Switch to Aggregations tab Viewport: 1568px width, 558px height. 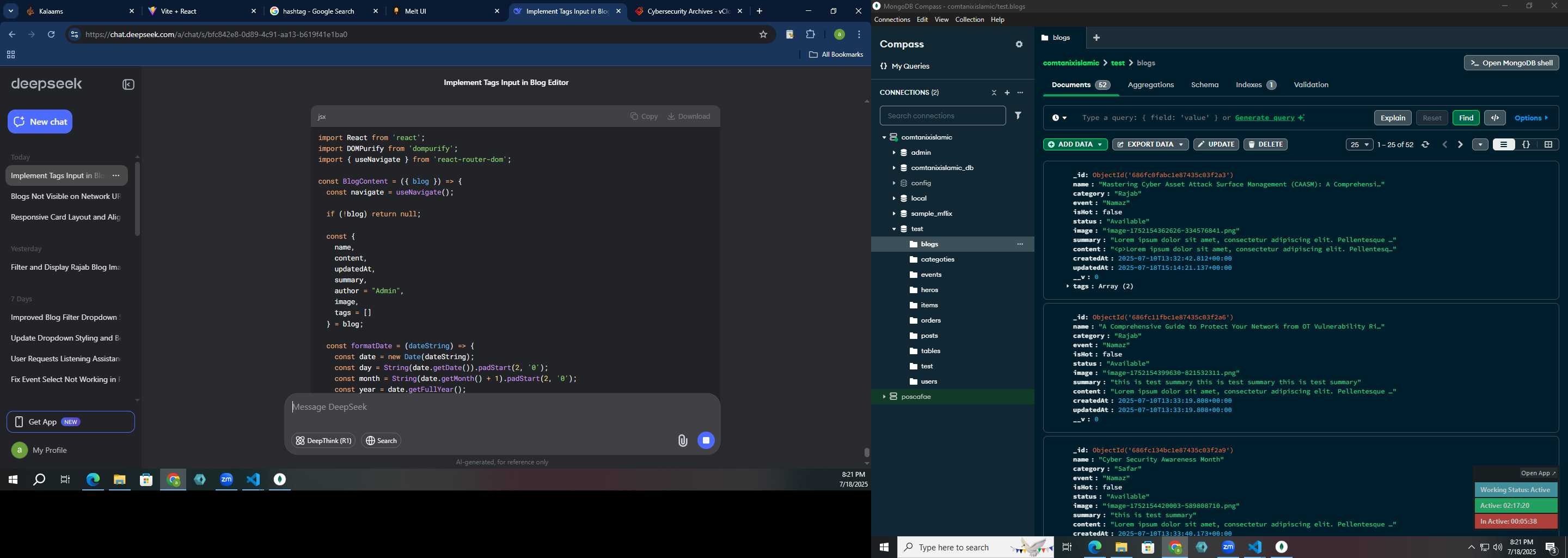[x=1150, y=84]
